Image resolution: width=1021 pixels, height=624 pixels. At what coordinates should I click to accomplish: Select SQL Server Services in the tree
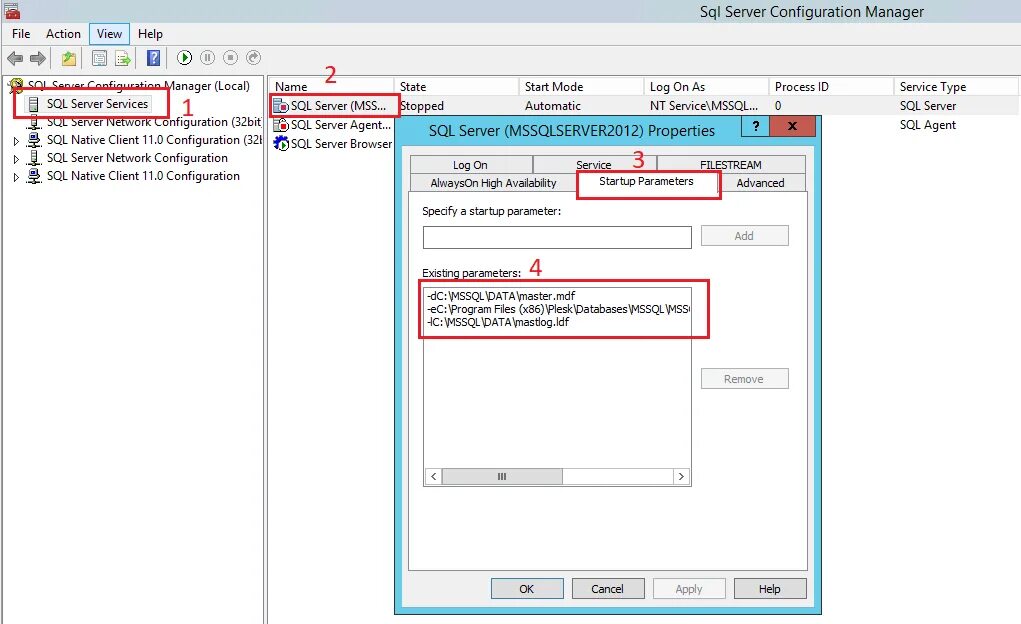pos(97,104)
